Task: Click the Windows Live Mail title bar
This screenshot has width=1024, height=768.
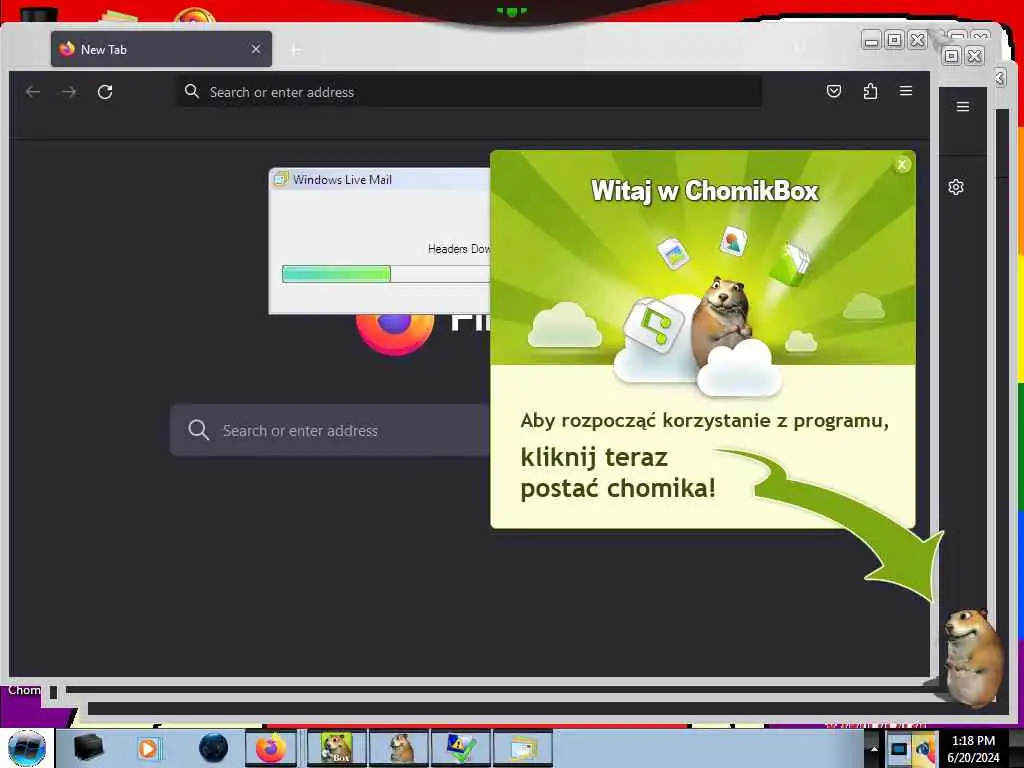Action: point(380,179)
